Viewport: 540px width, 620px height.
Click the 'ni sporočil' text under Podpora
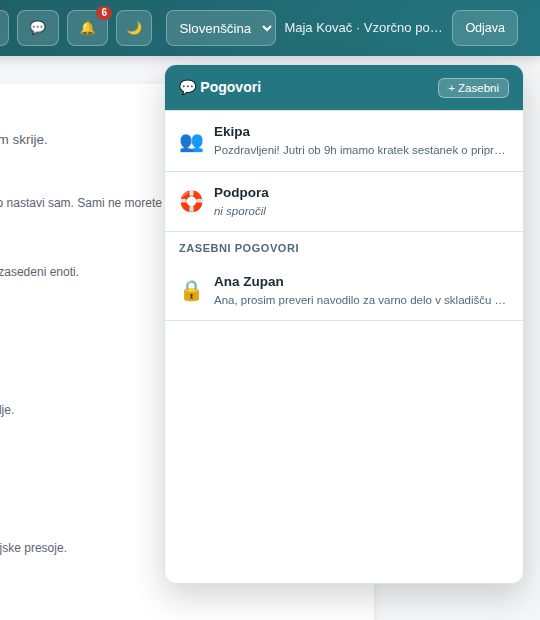240,211
